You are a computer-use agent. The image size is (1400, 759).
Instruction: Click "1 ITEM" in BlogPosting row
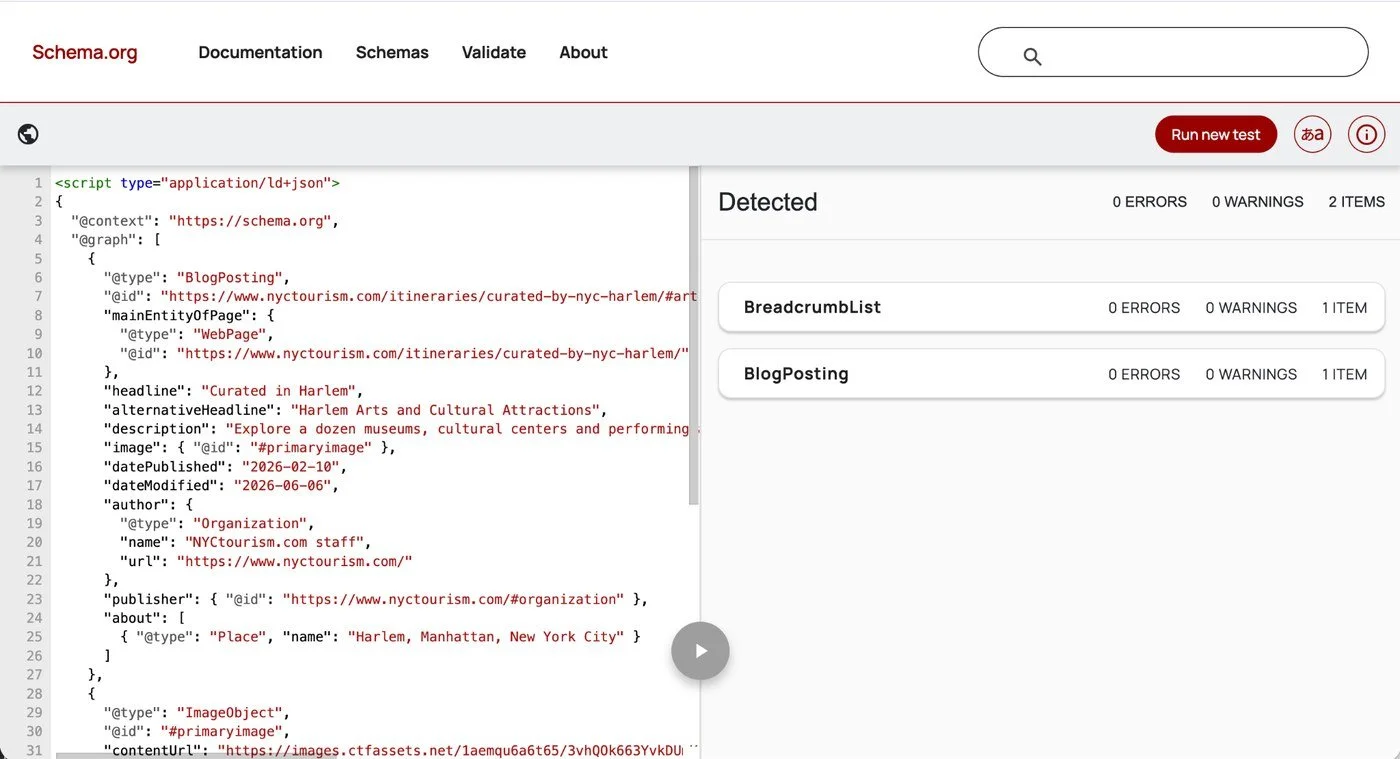(x=1345, y=374)
